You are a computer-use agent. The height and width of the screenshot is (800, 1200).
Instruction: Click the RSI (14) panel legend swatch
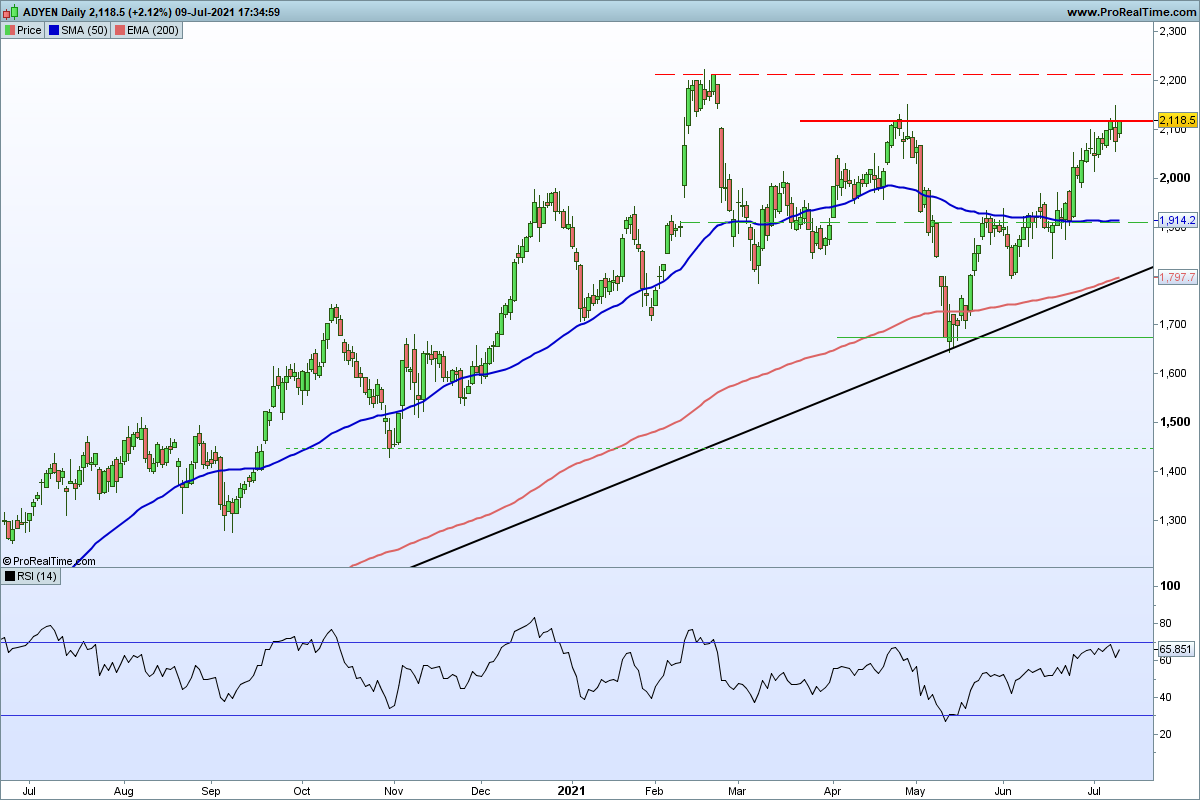click(10, 576)
